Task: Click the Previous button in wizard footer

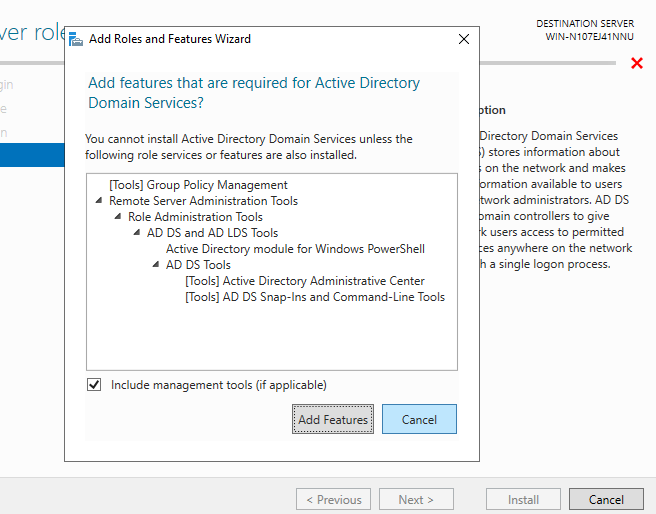Action: click(x=334, y=500)
